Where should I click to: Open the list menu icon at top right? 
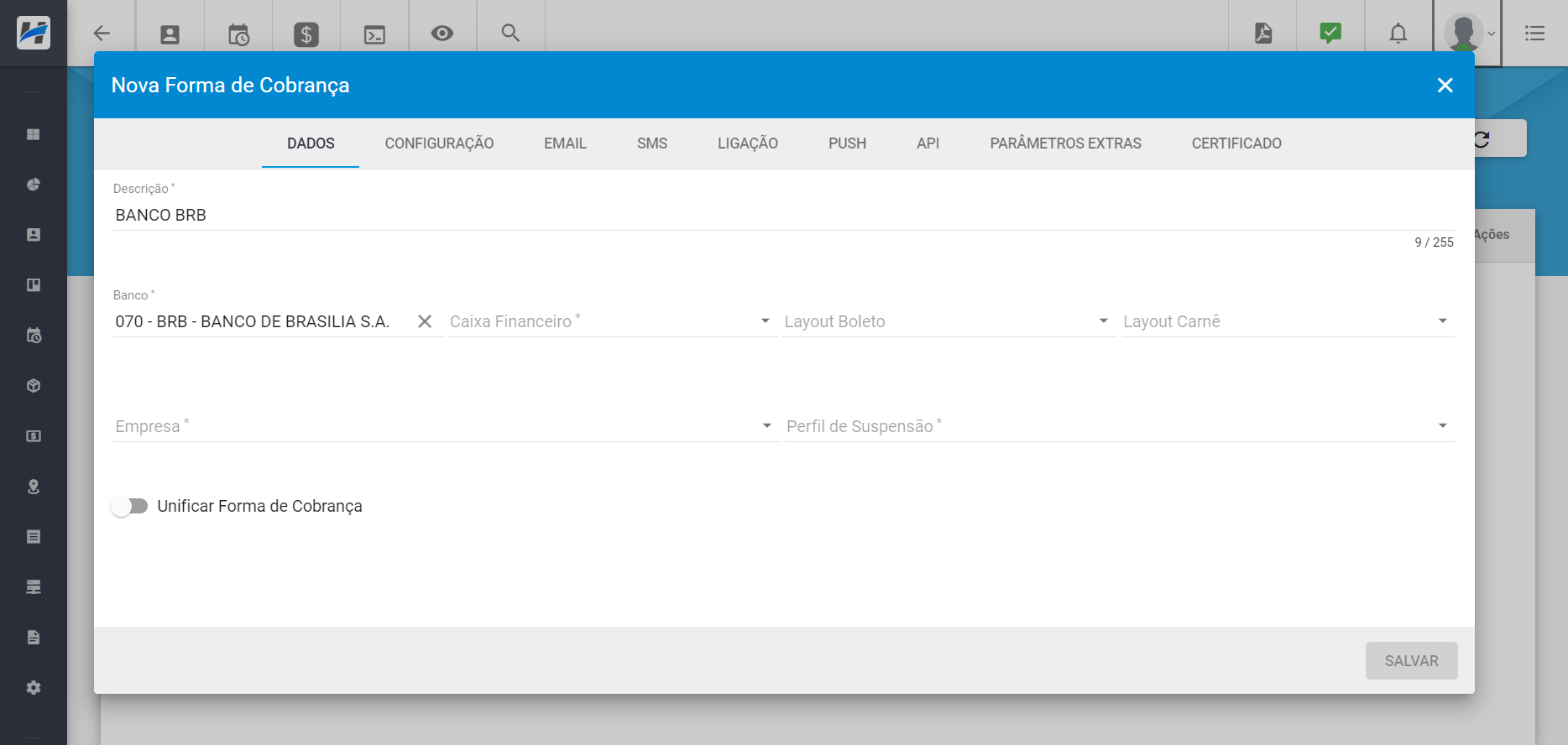click(x=1534, y=33)
